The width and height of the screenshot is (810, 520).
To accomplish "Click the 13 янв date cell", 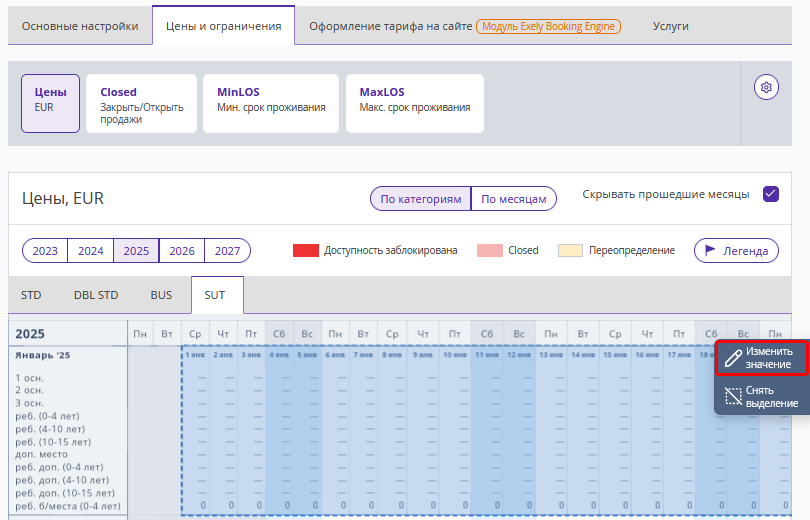I will click(551, 355).
